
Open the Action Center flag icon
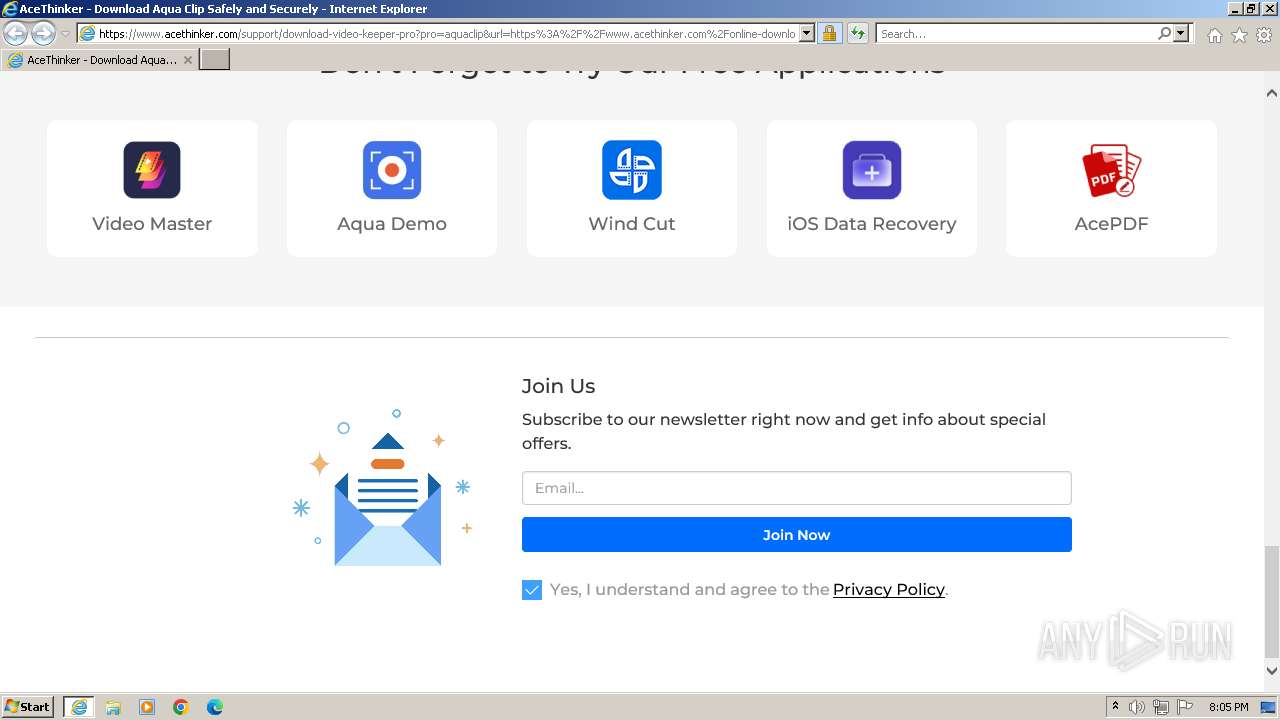point(1185,707)
